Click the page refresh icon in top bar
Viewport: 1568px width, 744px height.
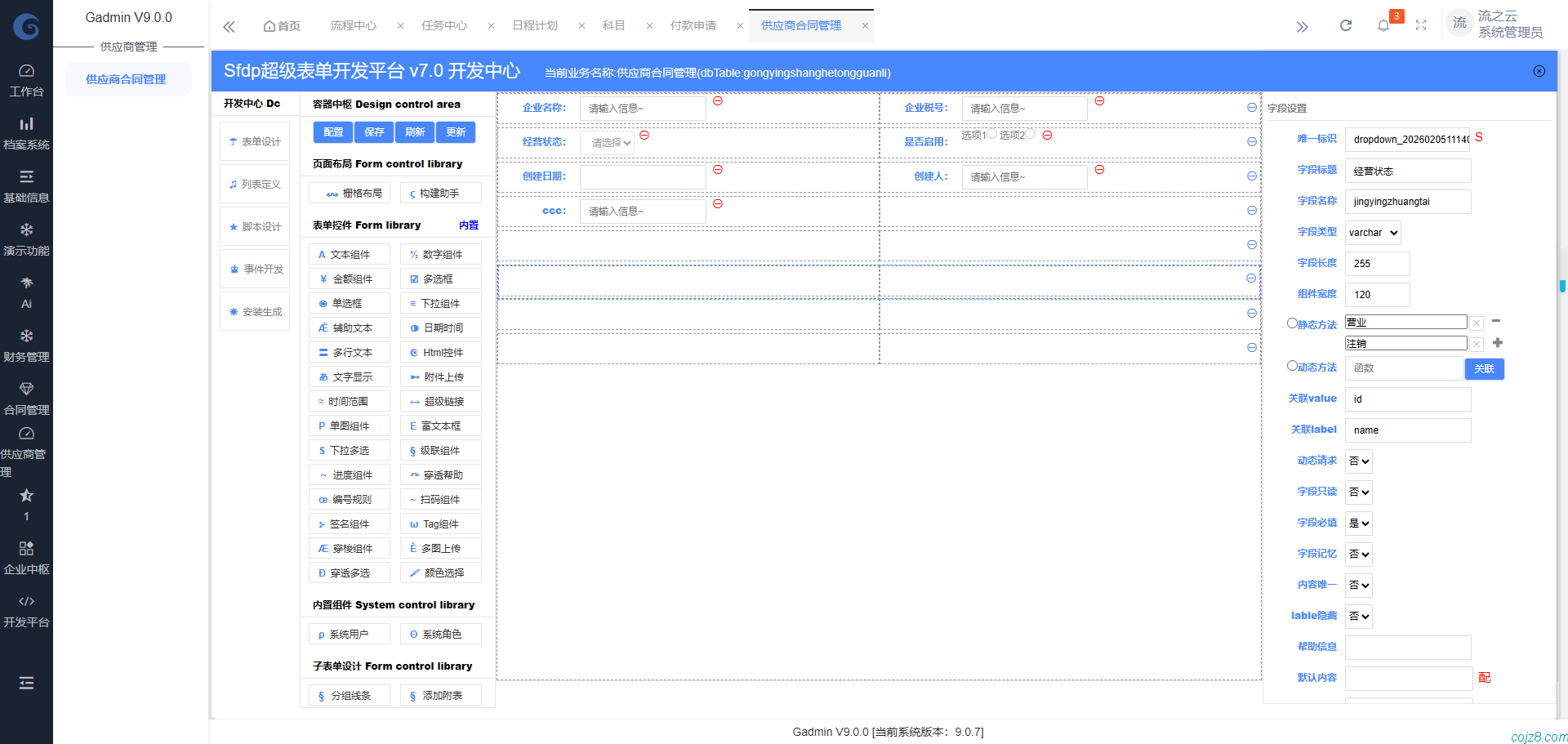click(x=1345, y=25)
